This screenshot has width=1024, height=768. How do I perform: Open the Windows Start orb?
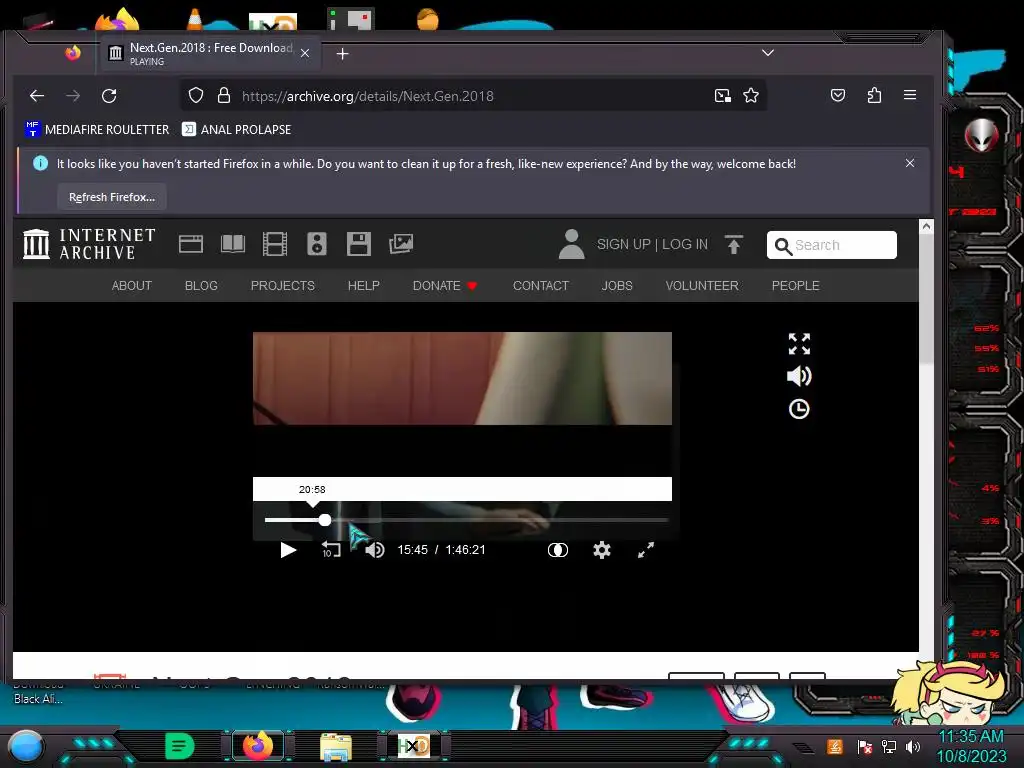[25, 746]
